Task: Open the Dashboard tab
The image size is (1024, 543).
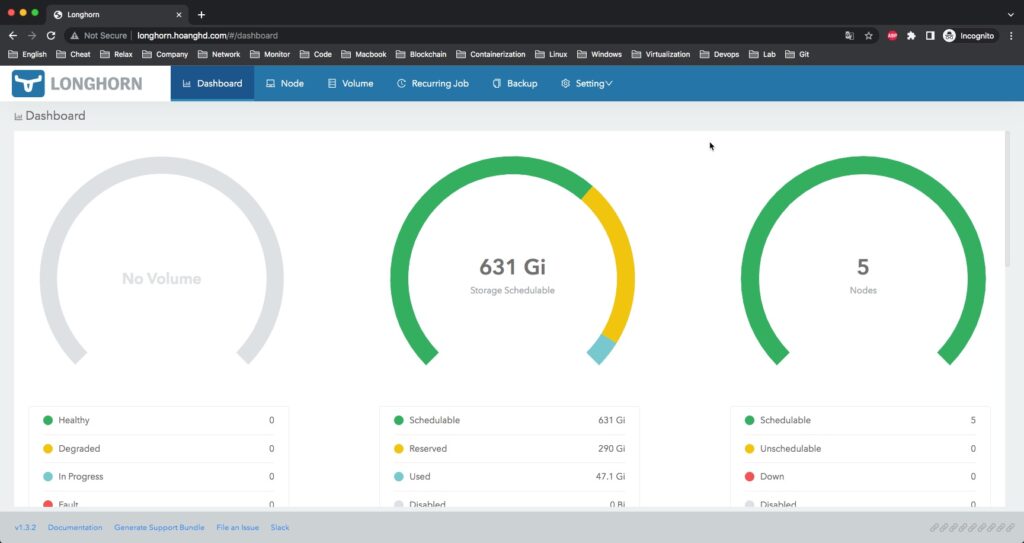Action: pyautogui.click(x=212, y=84)
